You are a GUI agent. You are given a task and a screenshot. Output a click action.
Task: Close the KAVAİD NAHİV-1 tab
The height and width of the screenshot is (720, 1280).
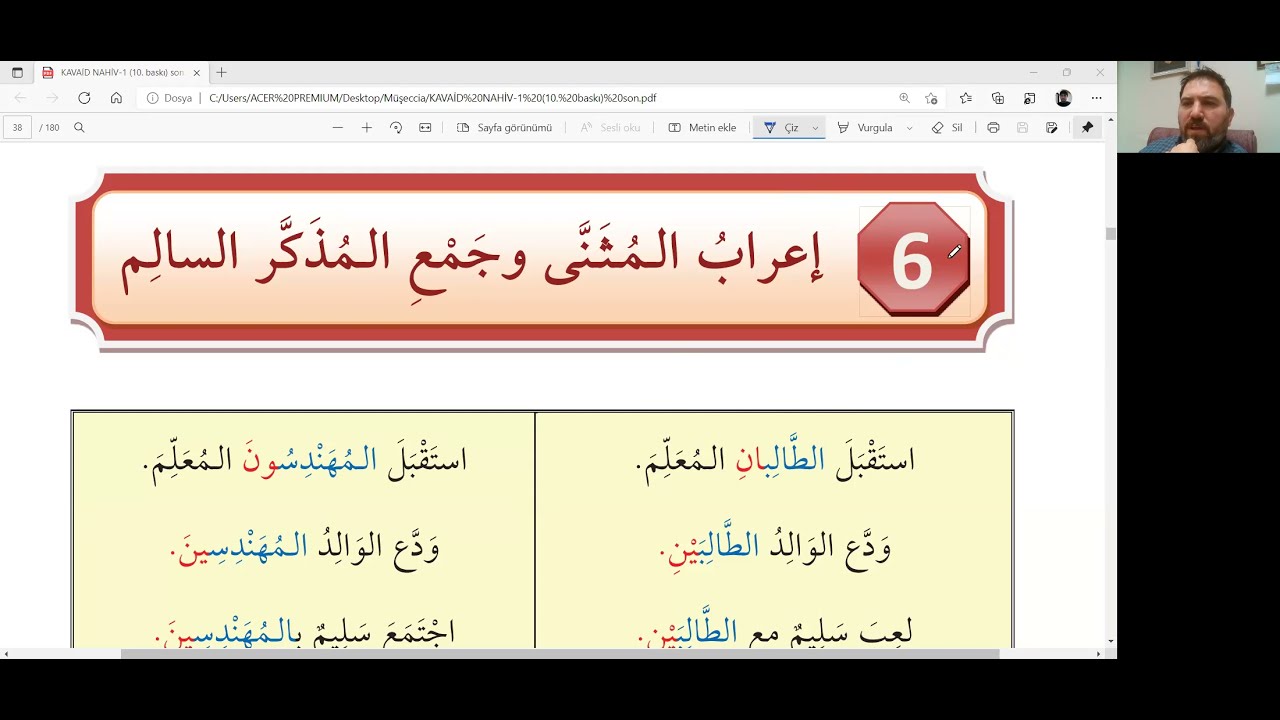[x=197, y=73]
